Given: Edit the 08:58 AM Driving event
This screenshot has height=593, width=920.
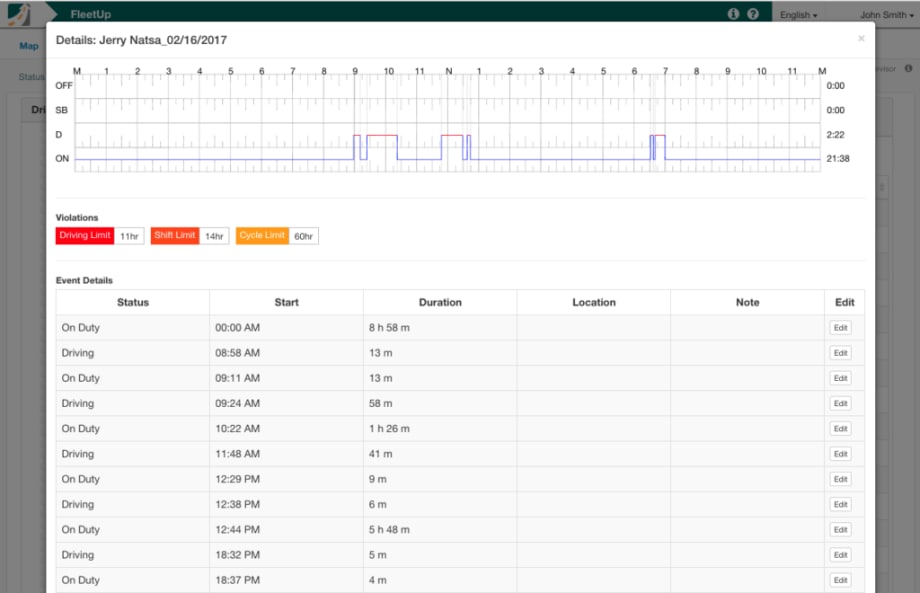Looking at the screenshot, I should pos(840,353).
